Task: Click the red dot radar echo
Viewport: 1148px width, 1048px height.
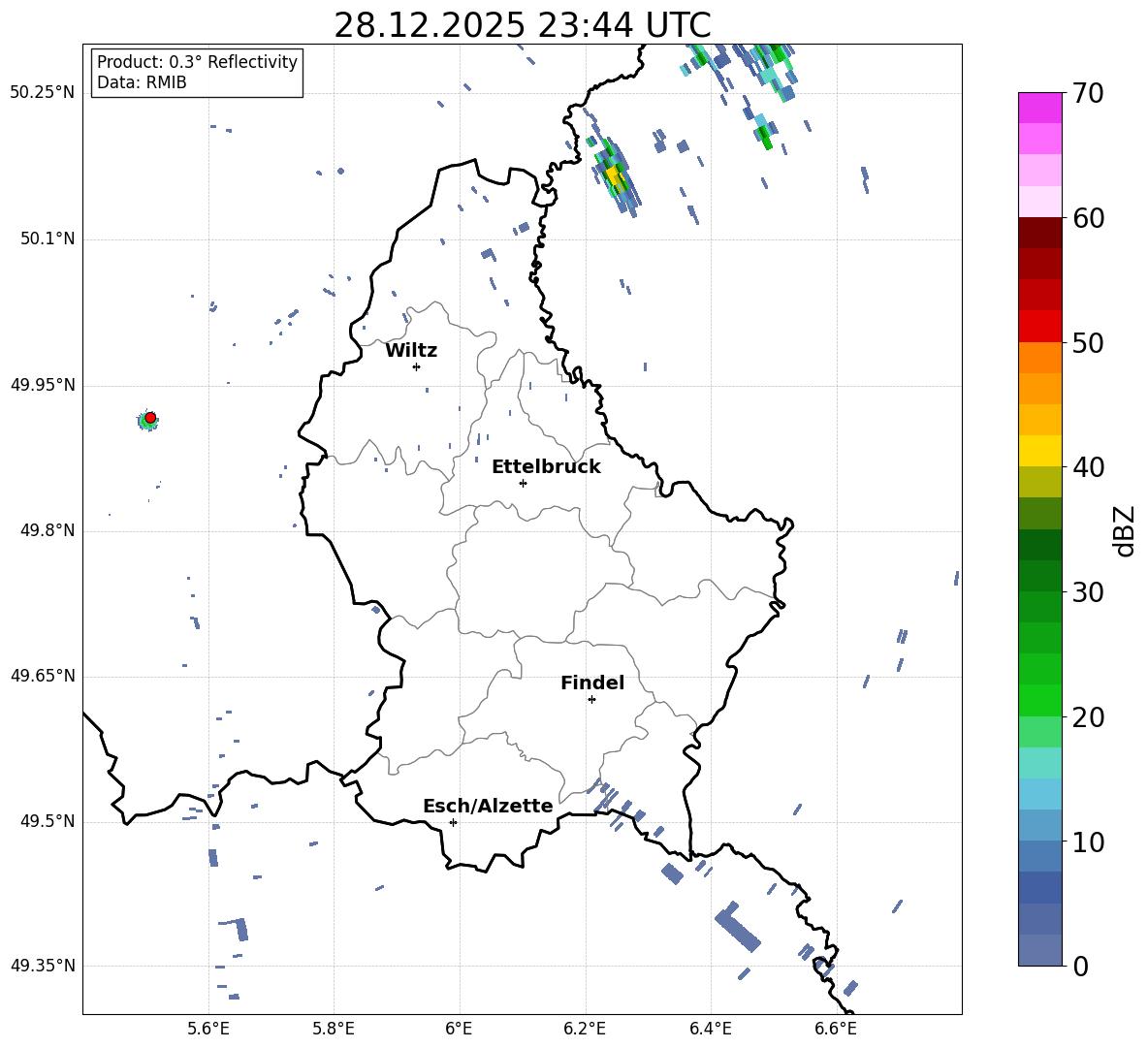Action: pyautogui.click(x=150, y=418)
